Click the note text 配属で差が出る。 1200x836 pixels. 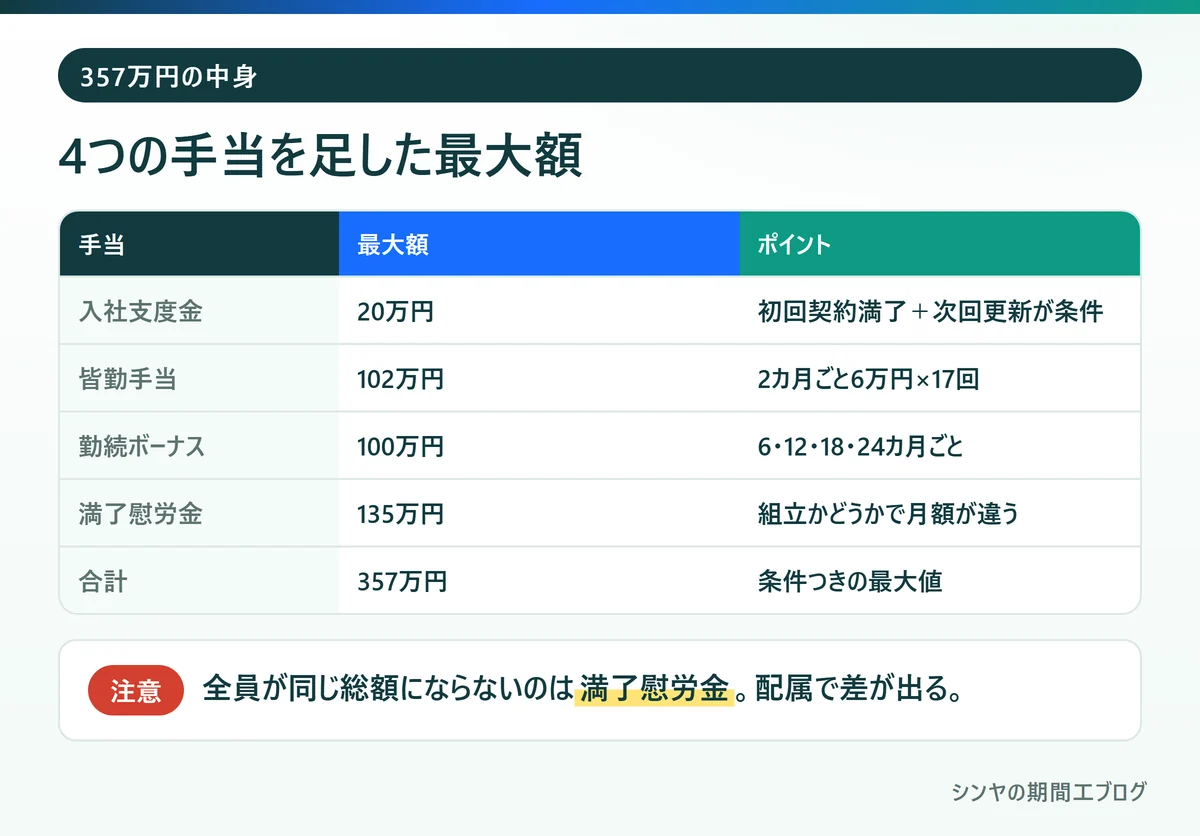pyautogui.click(x=859, y=690)
